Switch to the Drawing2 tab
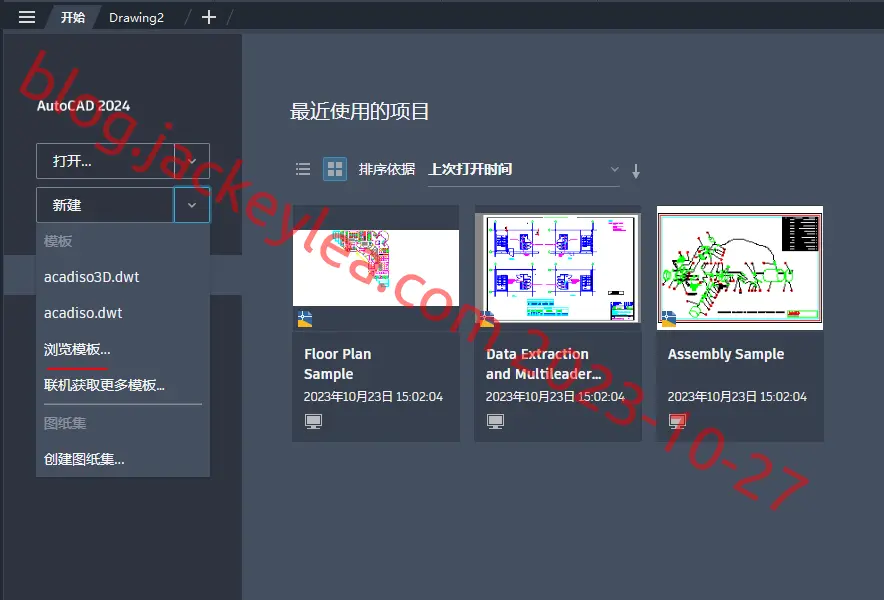Viewport: 884px width, 600px height. pyautogui.click(x=136, y=17)
